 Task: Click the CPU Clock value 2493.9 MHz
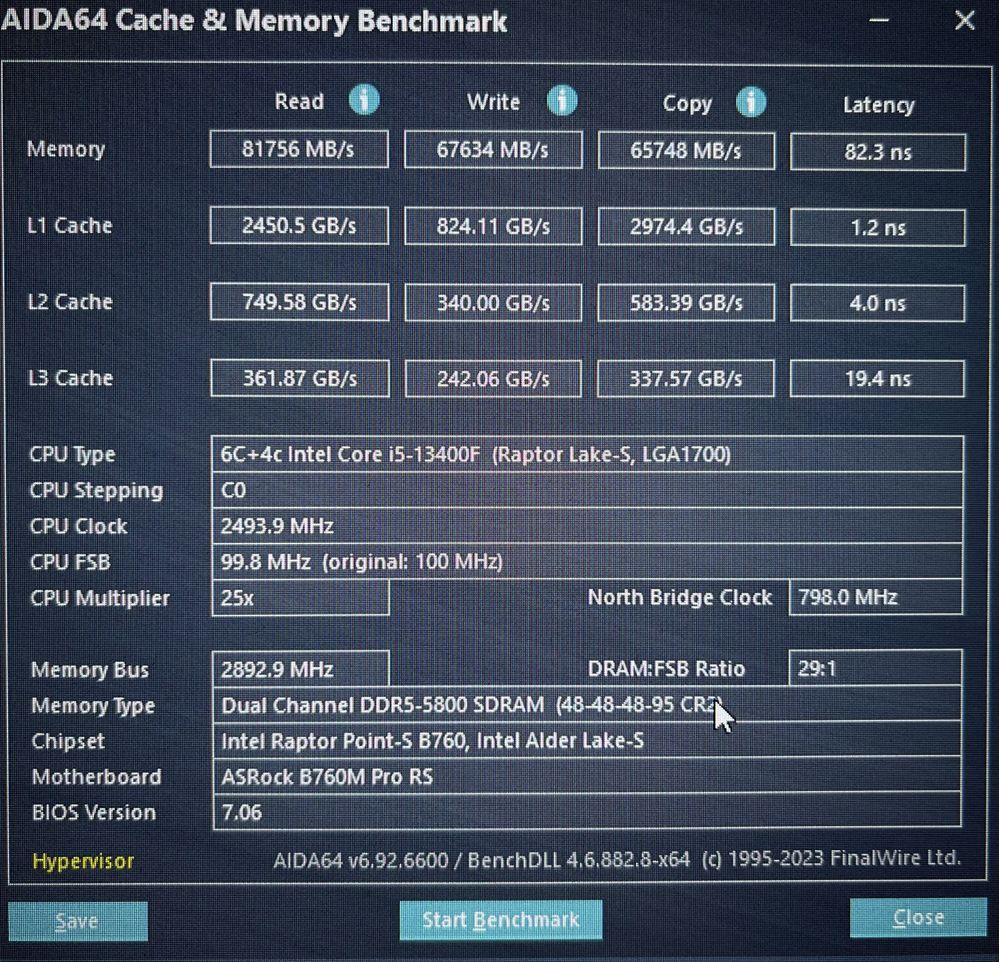[x=587, y=526]
